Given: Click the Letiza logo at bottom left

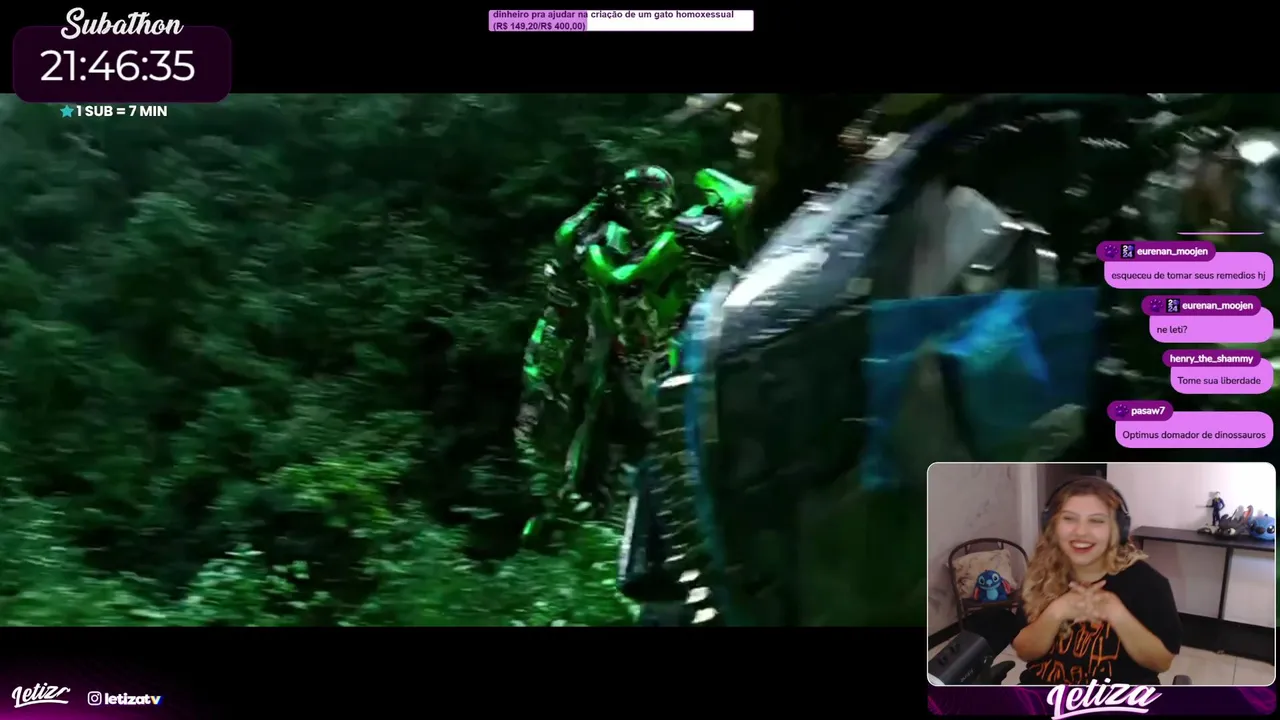Looking at the screenshot, I should point(40,695).
